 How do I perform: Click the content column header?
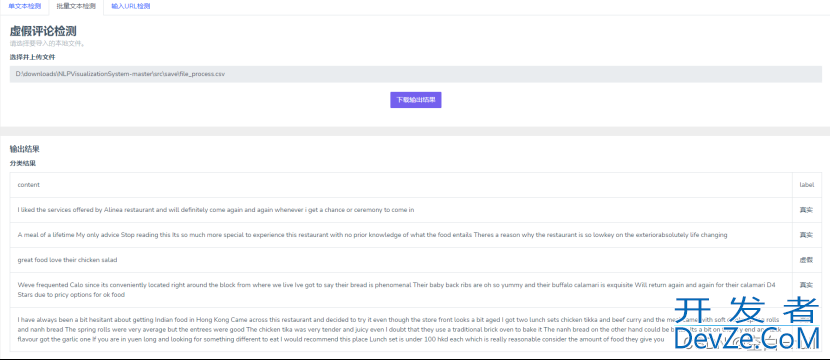point(29,185)
